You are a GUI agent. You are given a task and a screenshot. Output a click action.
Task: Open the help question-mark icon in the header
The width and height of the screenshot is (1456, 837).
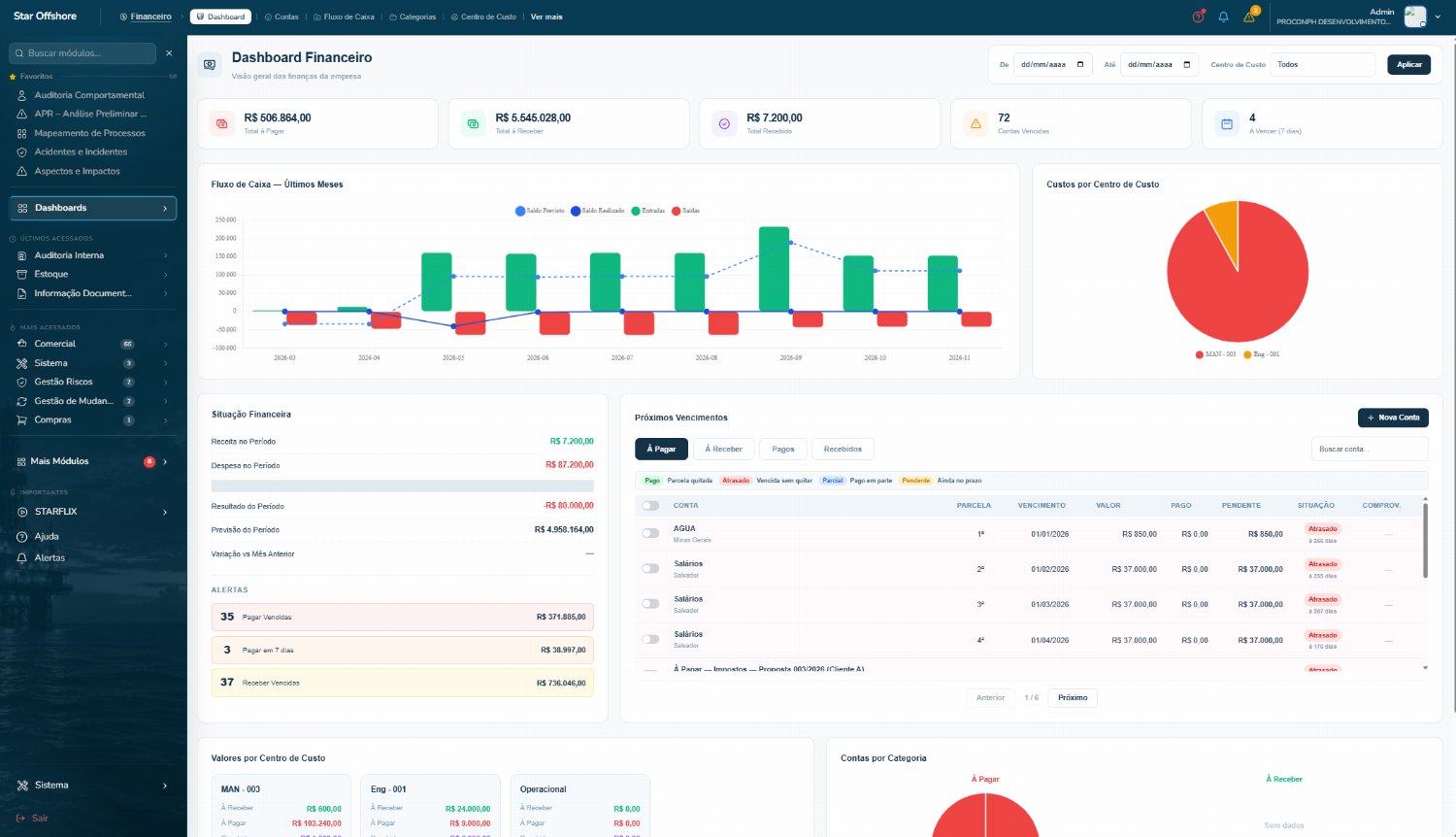(x=1198, y=17)
